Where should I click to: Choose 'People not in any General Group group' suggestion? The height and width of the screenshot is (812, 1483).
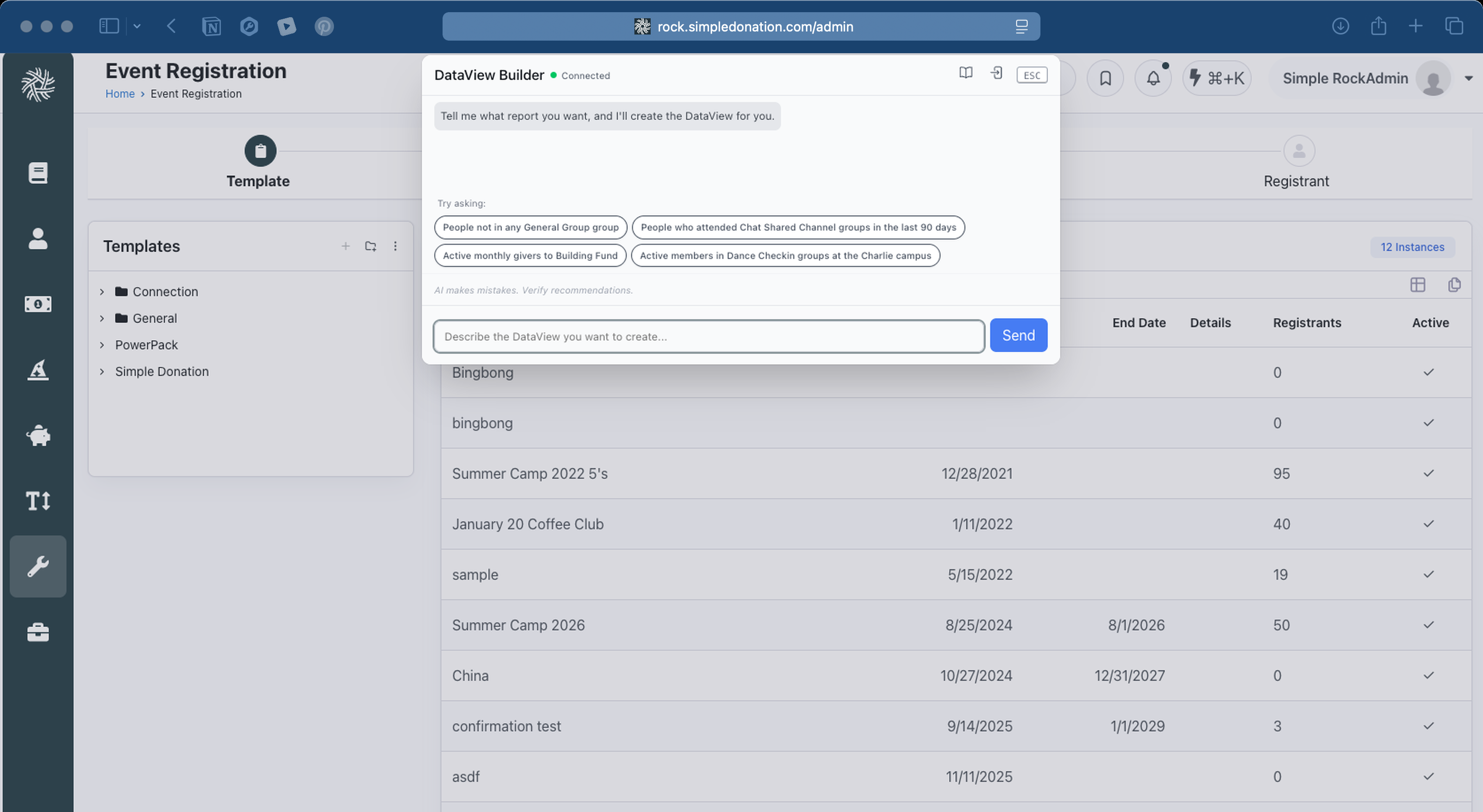click(x=531, y=227)
